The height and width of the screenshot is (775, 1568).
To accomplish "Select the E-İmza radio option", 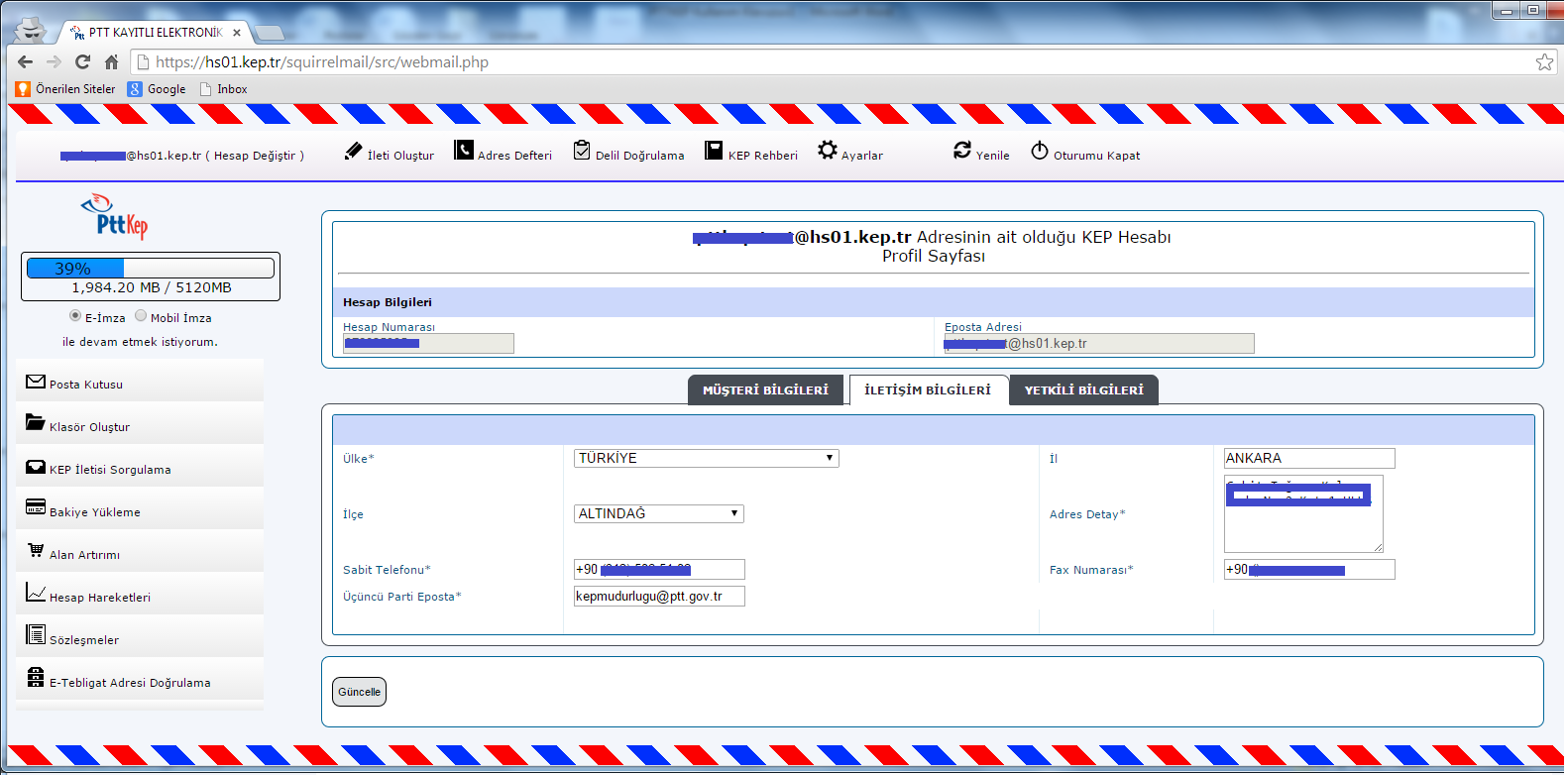I will [x=75, y=316].
